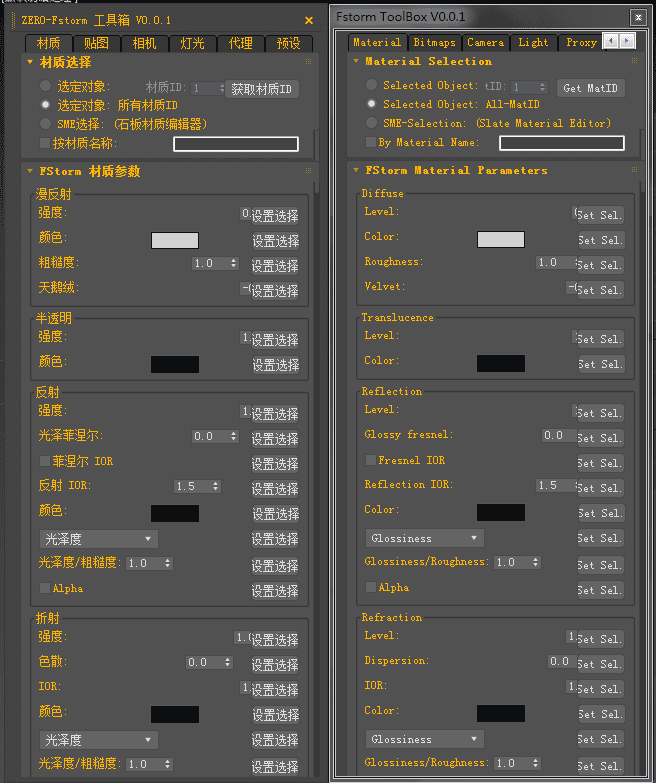
Task: Open the 光泽度 dropdown under 反射
Action: pos(98,540)
